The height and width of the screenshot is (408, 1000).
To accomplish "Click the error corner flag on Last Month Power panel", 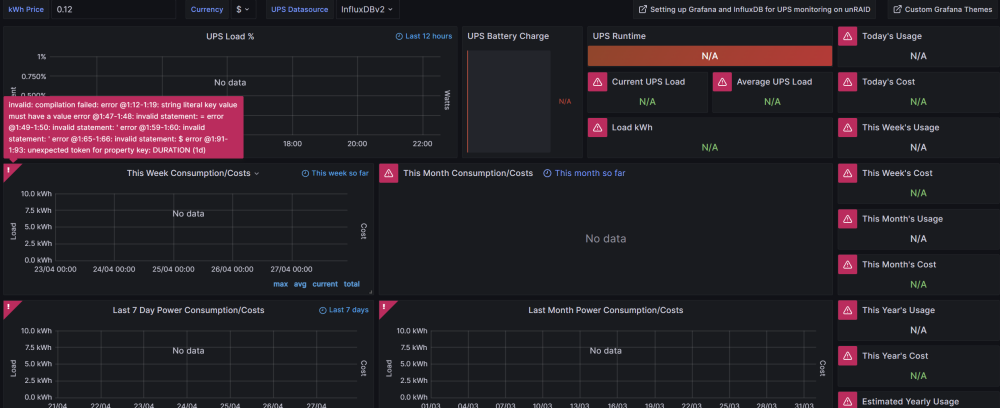I will [385, 307].
